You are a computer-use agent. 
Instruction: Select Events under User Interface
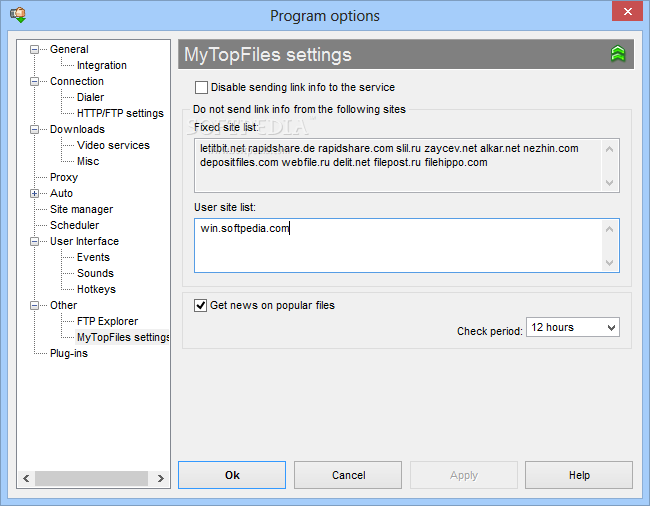(93, 257)
